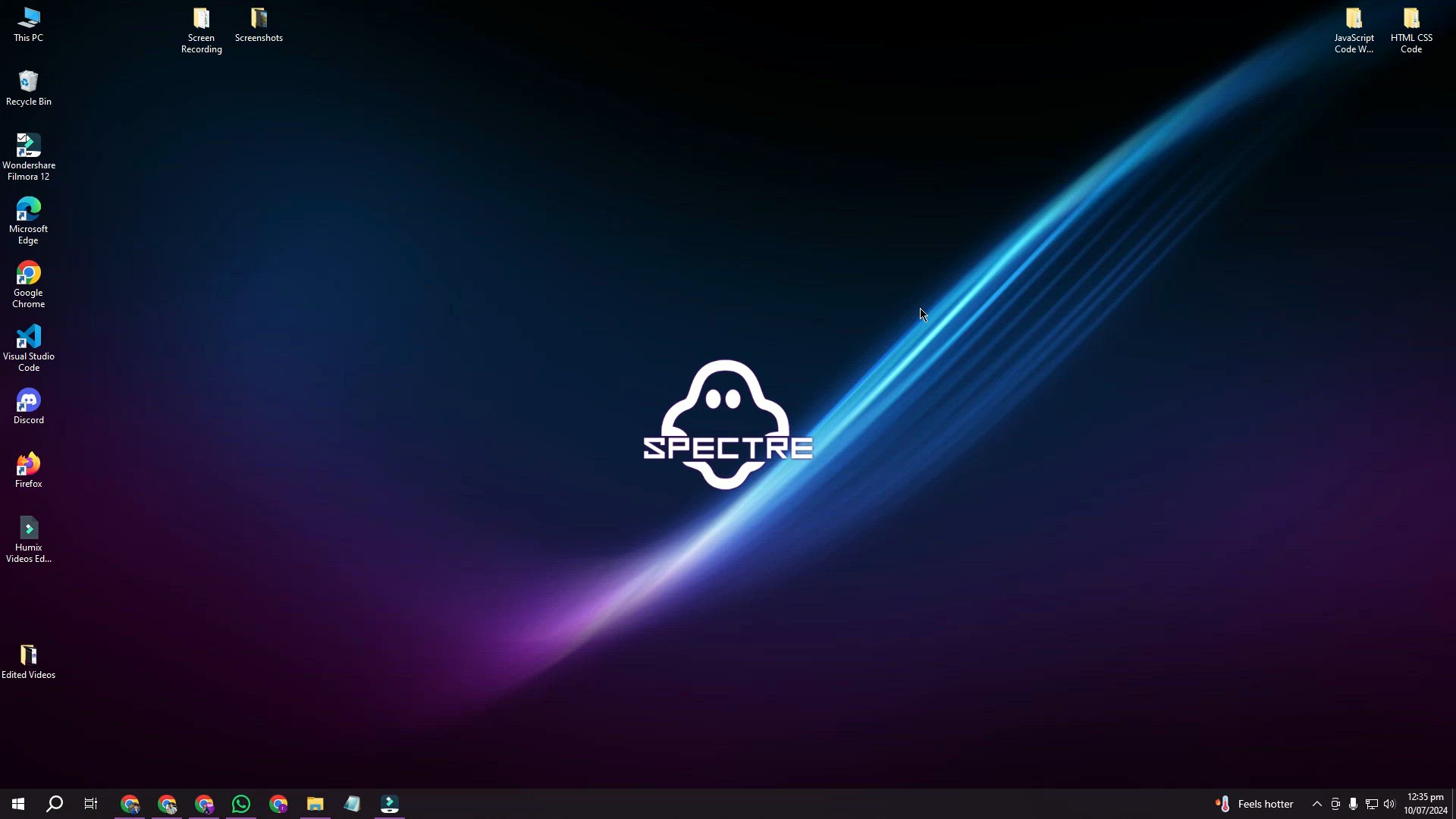Viewport: 1456px width, 819px height.
Task: Select the Screenshots folder
Action: (x=259, y=25)
